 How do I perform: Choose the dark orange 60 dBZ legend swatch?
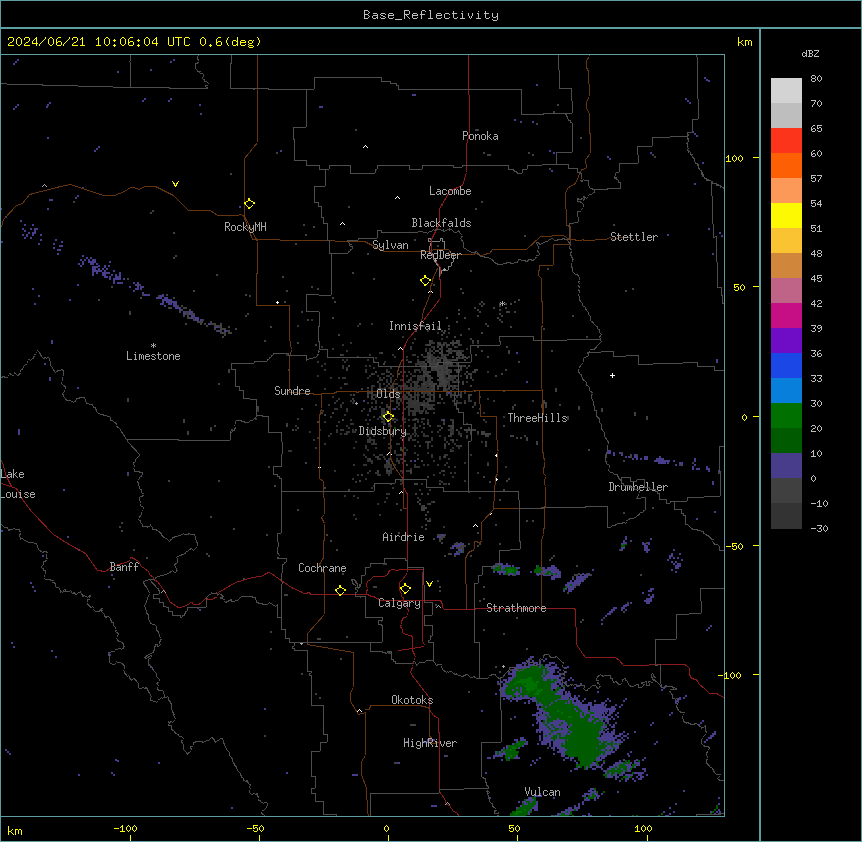(x=786, y=165)
